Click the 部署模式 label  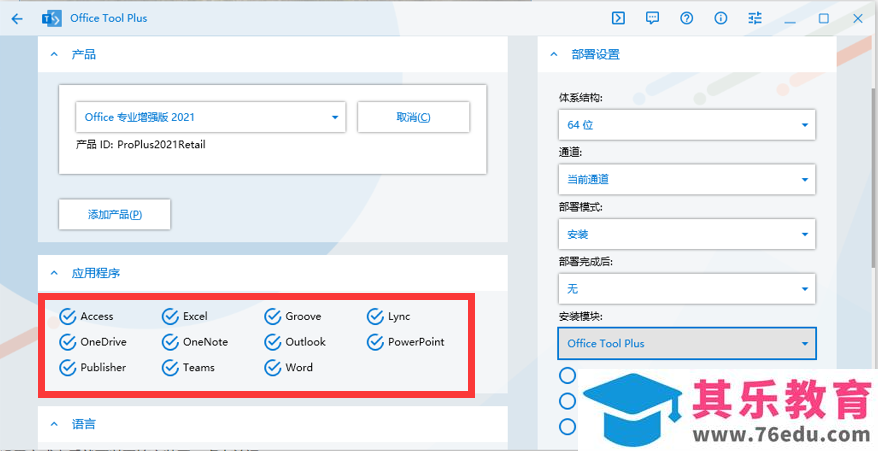(x=580, y=207)
